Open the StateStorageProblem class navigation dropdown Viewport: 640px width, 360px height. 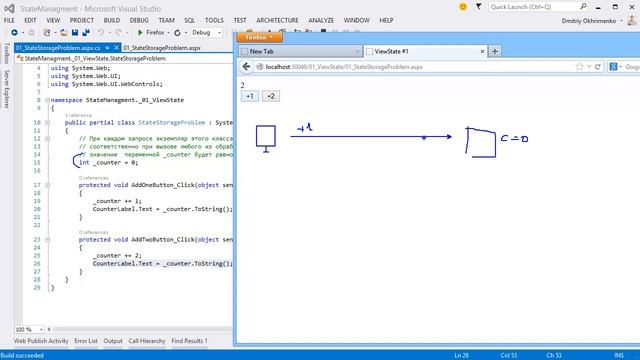coord(124,58)
